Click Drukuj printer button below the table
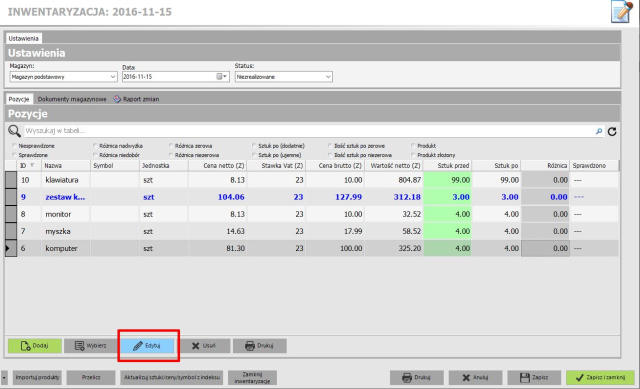This screenshot has height=389, width=640. [260, 346]
